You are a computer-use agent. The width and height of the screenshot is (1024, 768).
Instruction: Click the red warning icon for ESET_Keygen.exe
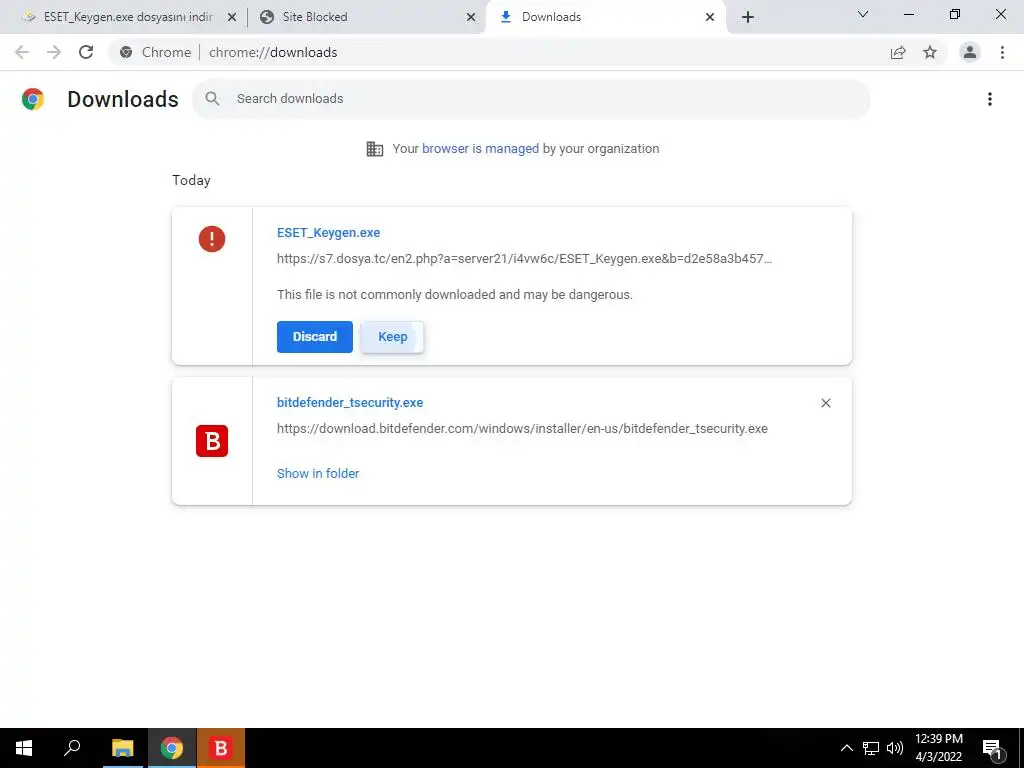click(212, 239)
